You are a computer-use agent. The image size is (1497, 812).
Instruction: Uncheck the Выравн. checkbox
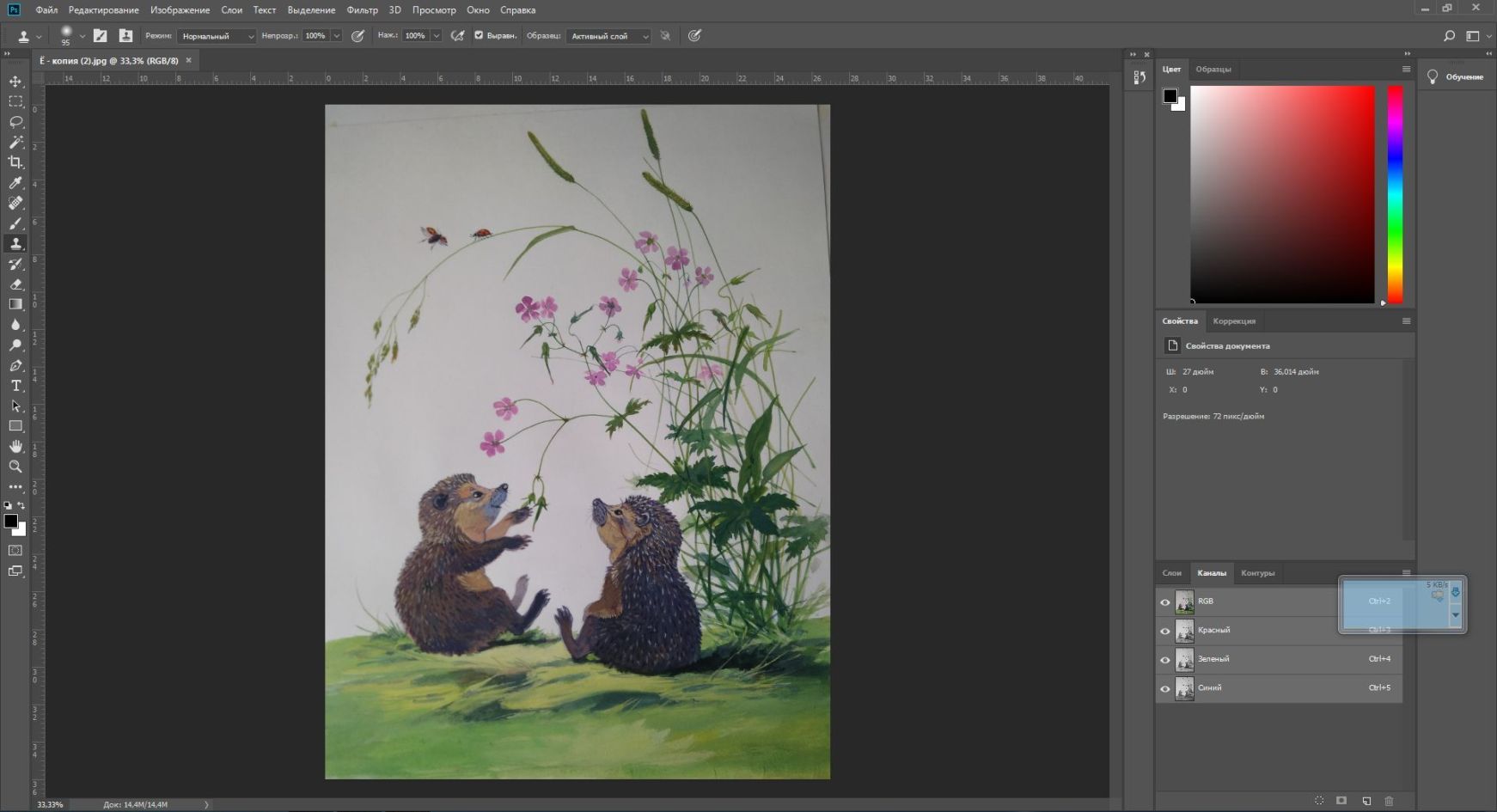(x=479, y=36)
